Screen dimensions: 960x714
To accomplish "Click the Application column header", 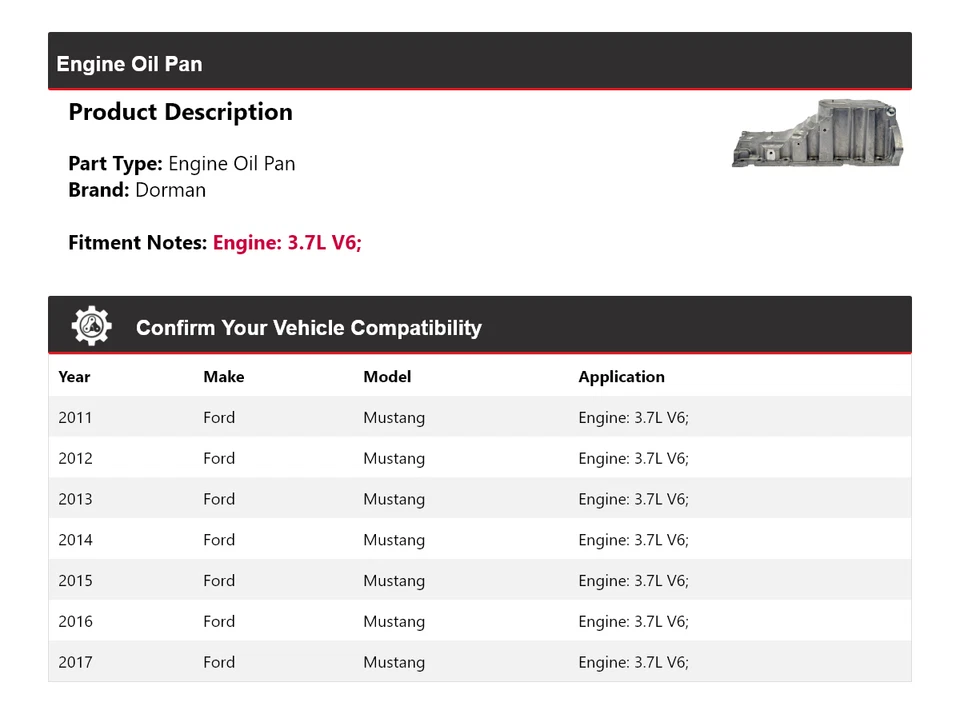I will coord(621,377).
